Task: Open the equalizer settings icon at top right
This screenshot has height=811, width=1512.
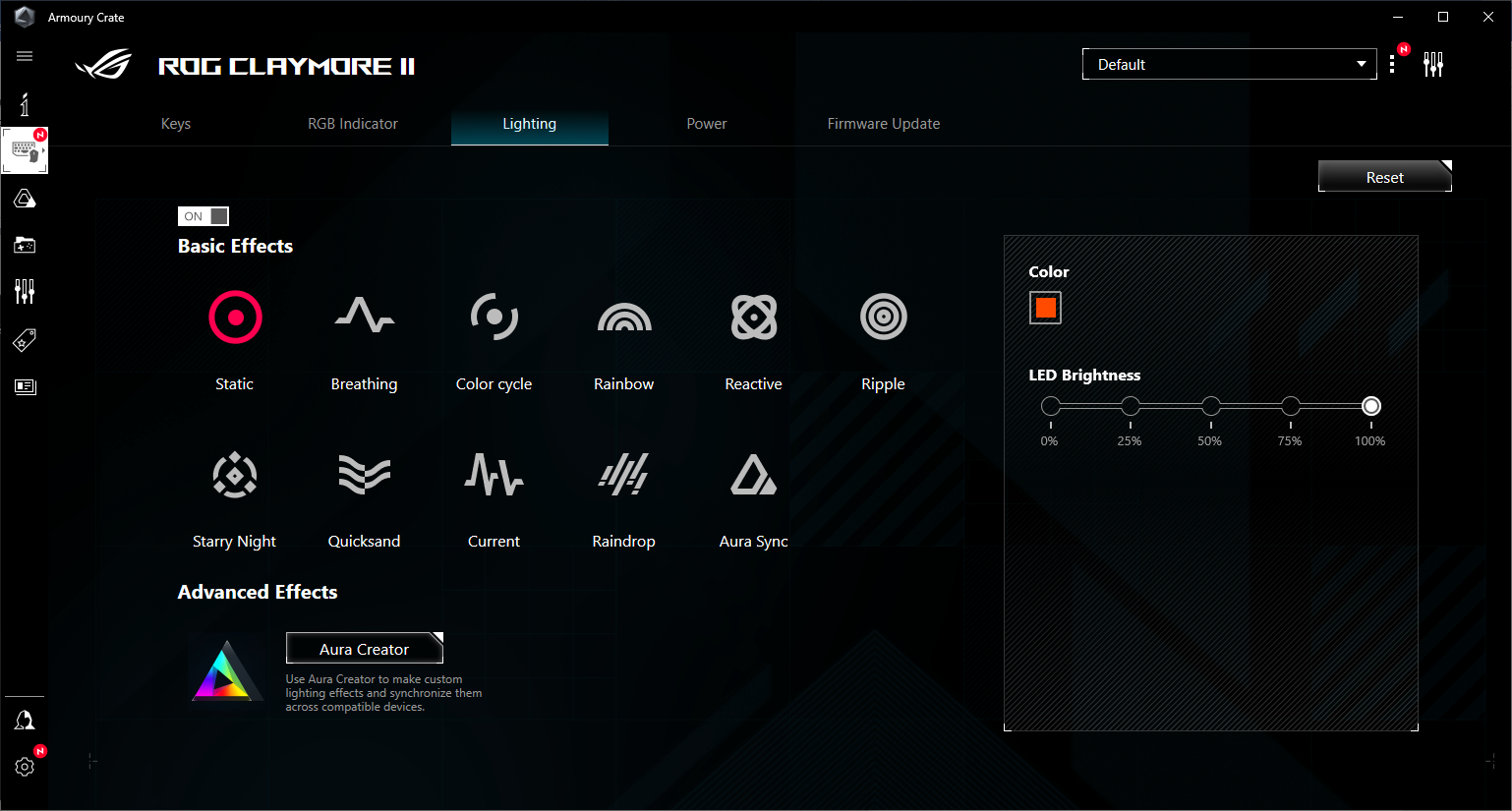Action: [1433, 65]
